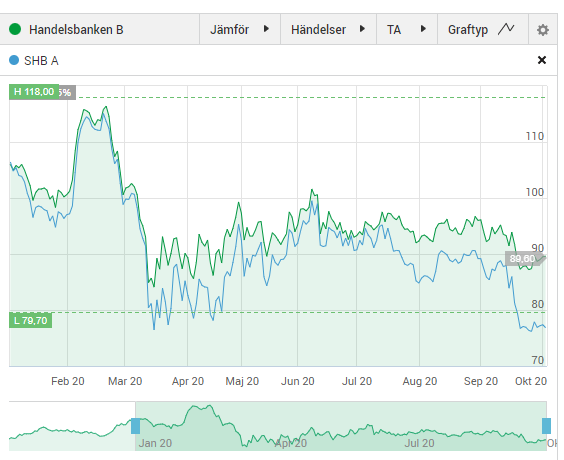Click the blue SHB A color dot

14,60
